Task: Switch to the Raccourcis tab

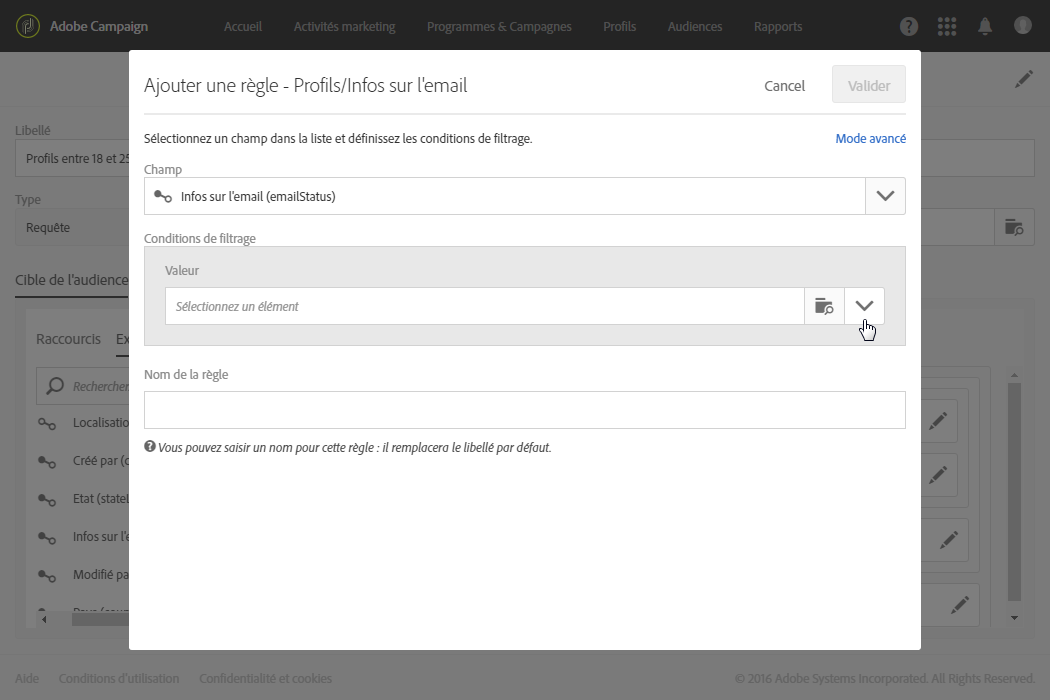Action: pos(68,339)
